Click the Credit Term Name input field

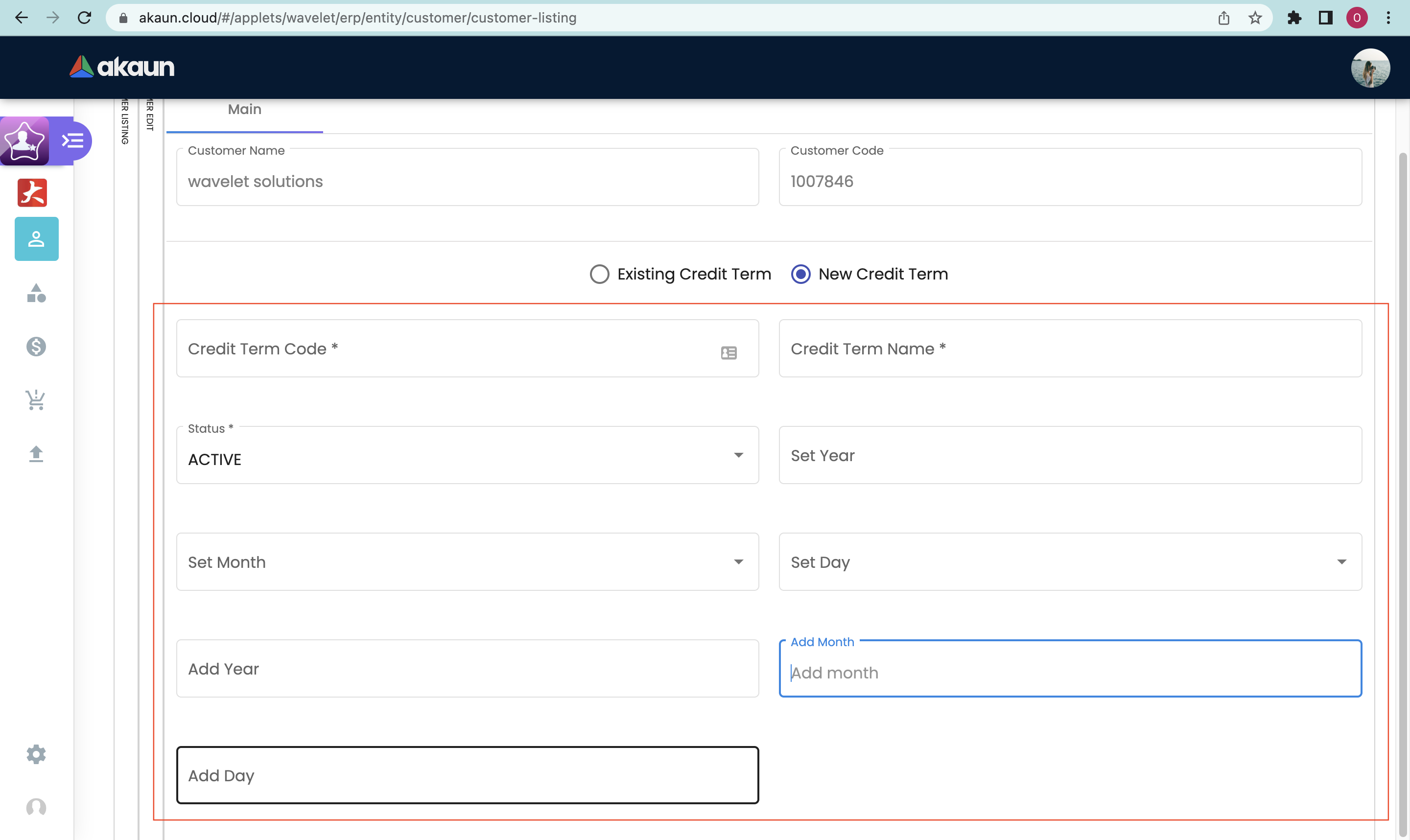click(x=1070, y=349)
